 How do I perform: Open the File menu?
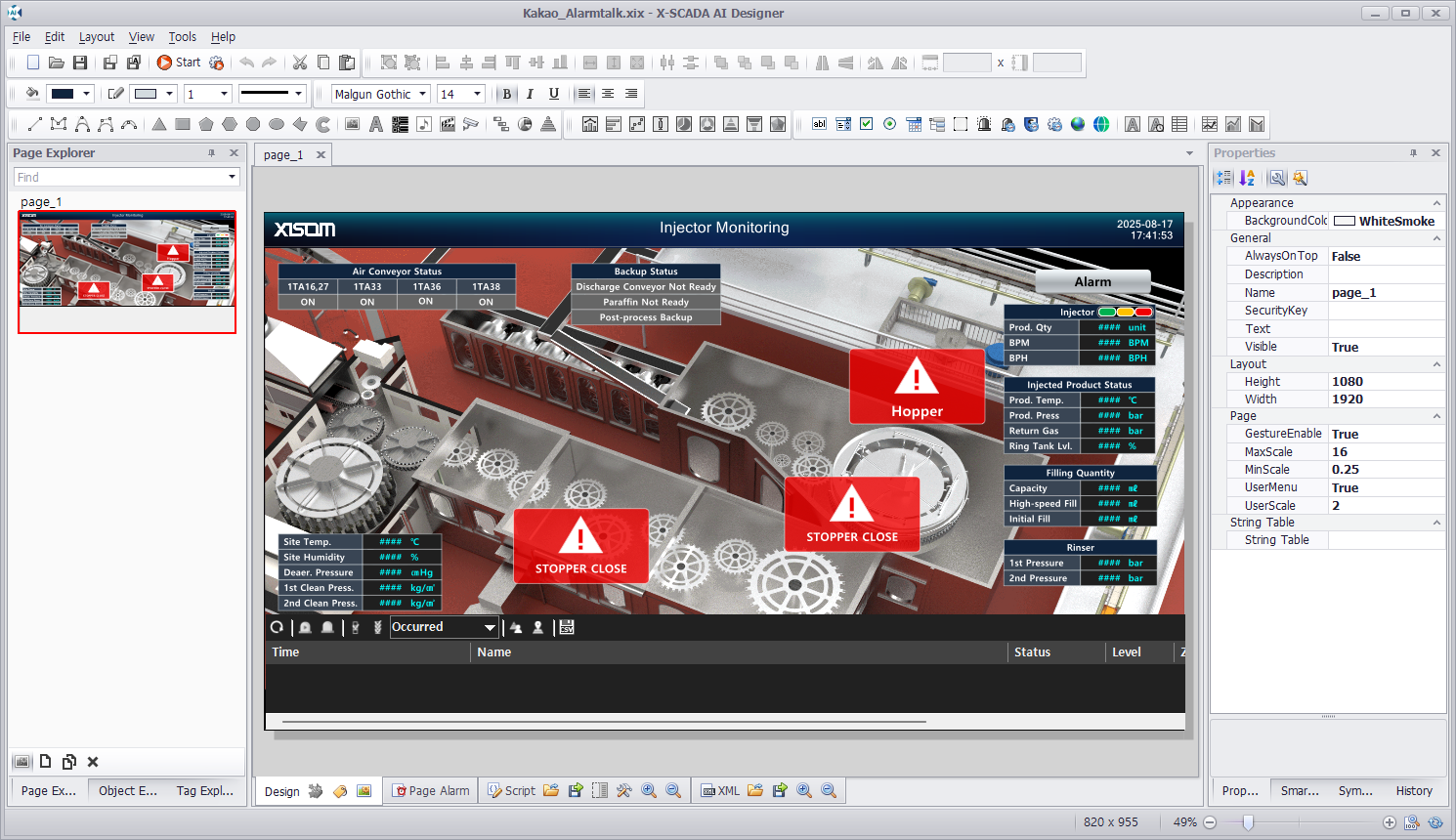click(x=21, y=36)
